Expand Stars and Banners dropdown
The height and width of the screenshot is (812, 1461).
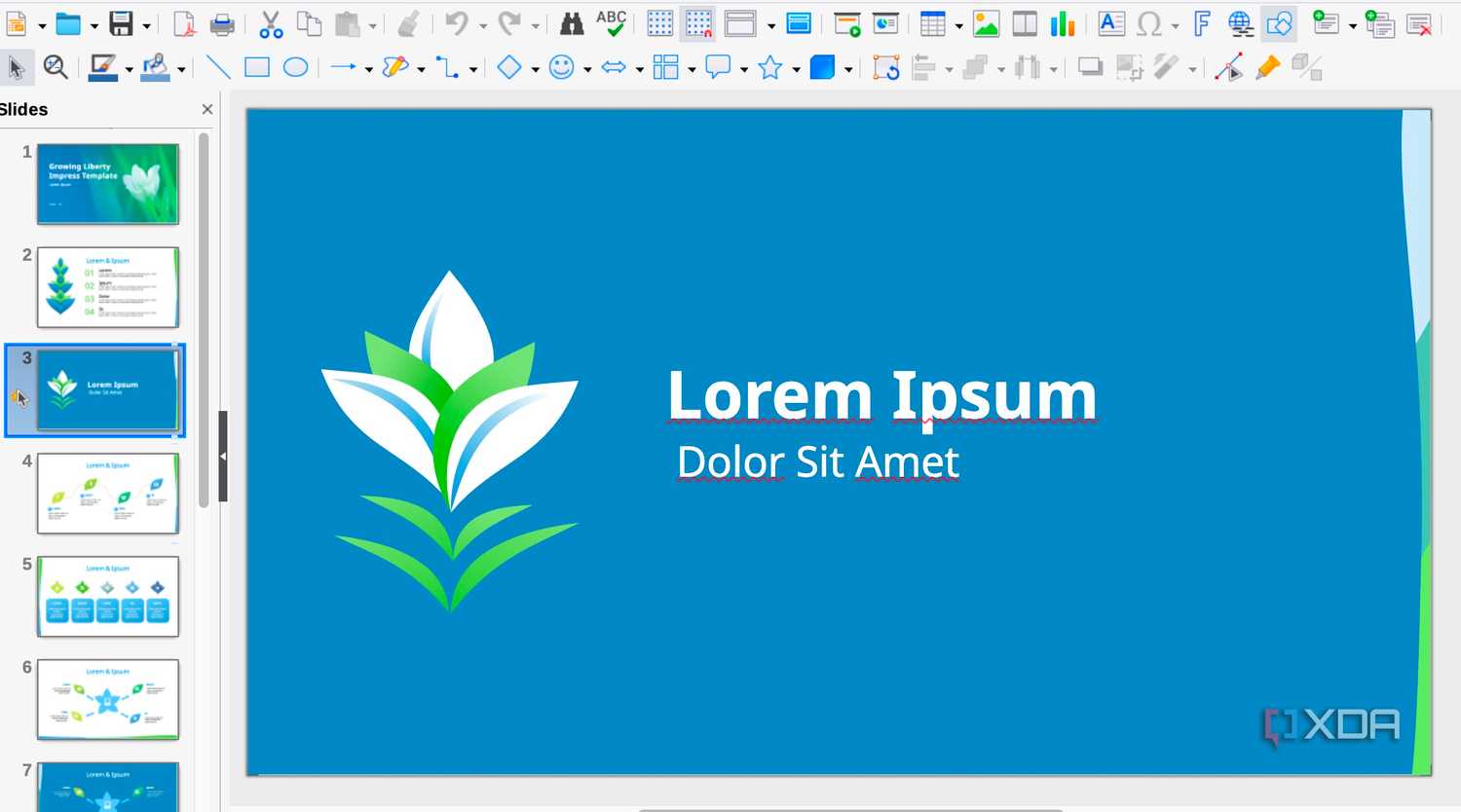pyautogui.click(x=796, y=69)
